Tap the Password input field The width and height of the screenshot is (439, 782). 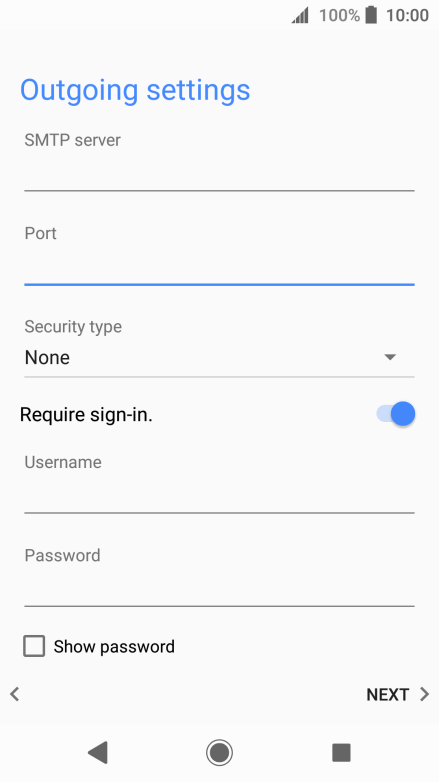pyautogui.click(x=219, y=588)
